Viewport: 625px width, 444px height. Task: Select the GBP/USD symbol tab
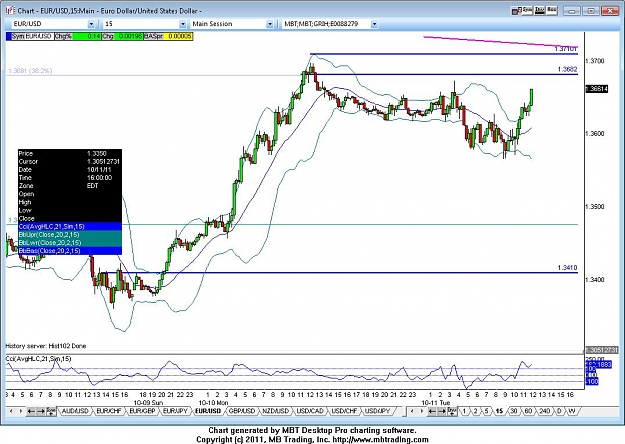pos(242,411)
